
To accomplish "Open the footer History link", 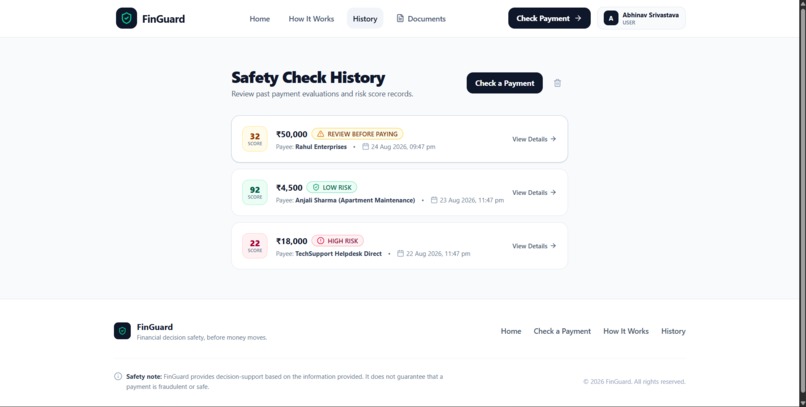I will (x=673, y=331).
